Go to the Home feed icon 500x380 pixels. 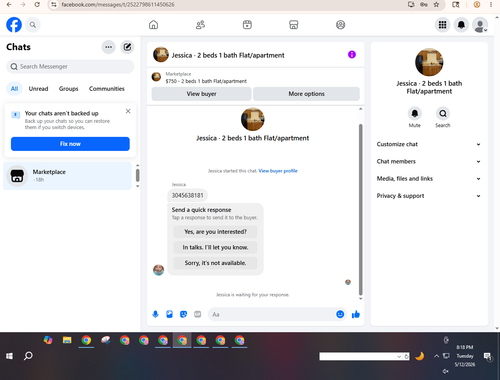(153, 25)
